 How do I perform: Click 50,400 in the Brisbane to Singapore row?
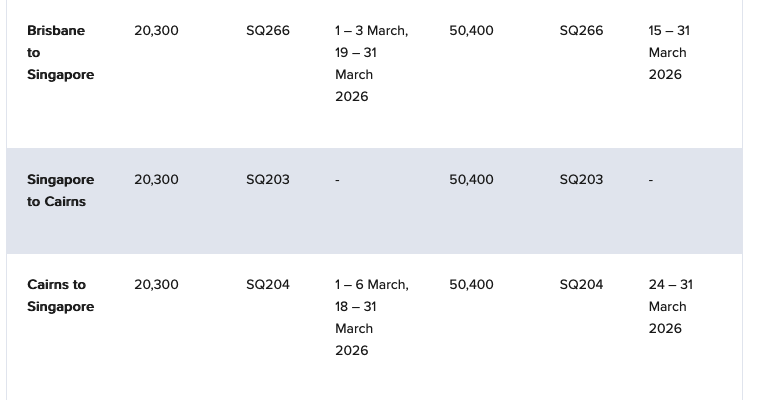pyautogui.click(x=471, y=30)
